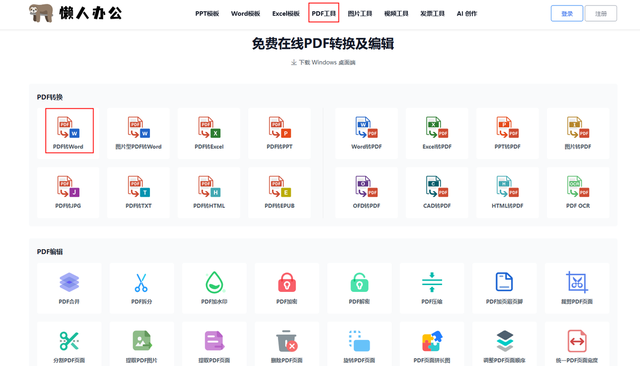Go to the PPT模板 nav item
Screen dimensions: 640x366
click(207, 13)
